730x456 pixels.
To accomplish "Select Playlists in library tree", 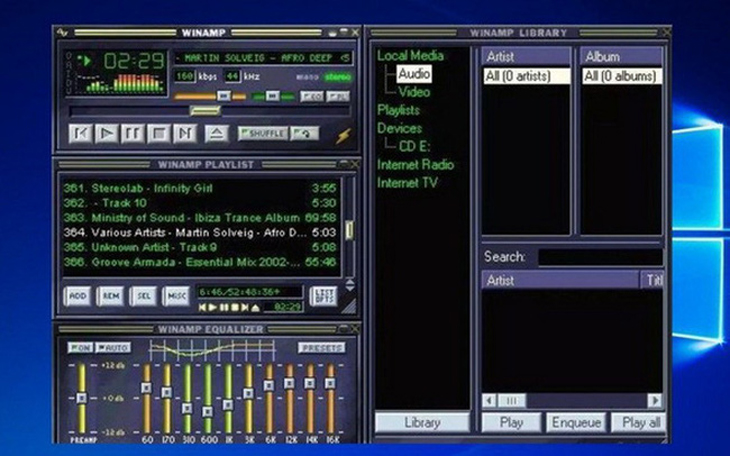I will pyautogui.click(x=398, y=110).
